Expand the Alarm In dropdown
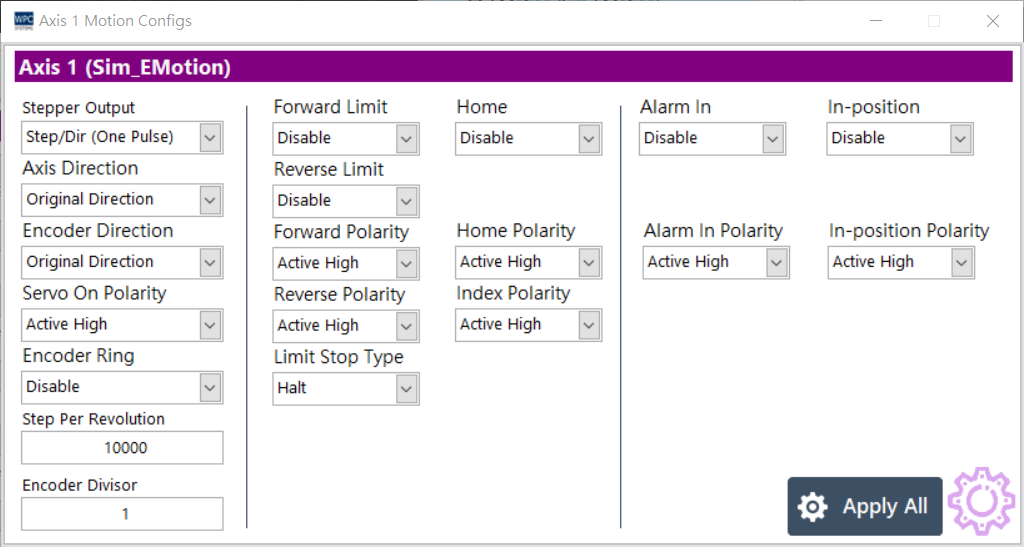Screen dimensions: 1024x547 point(712,138)
